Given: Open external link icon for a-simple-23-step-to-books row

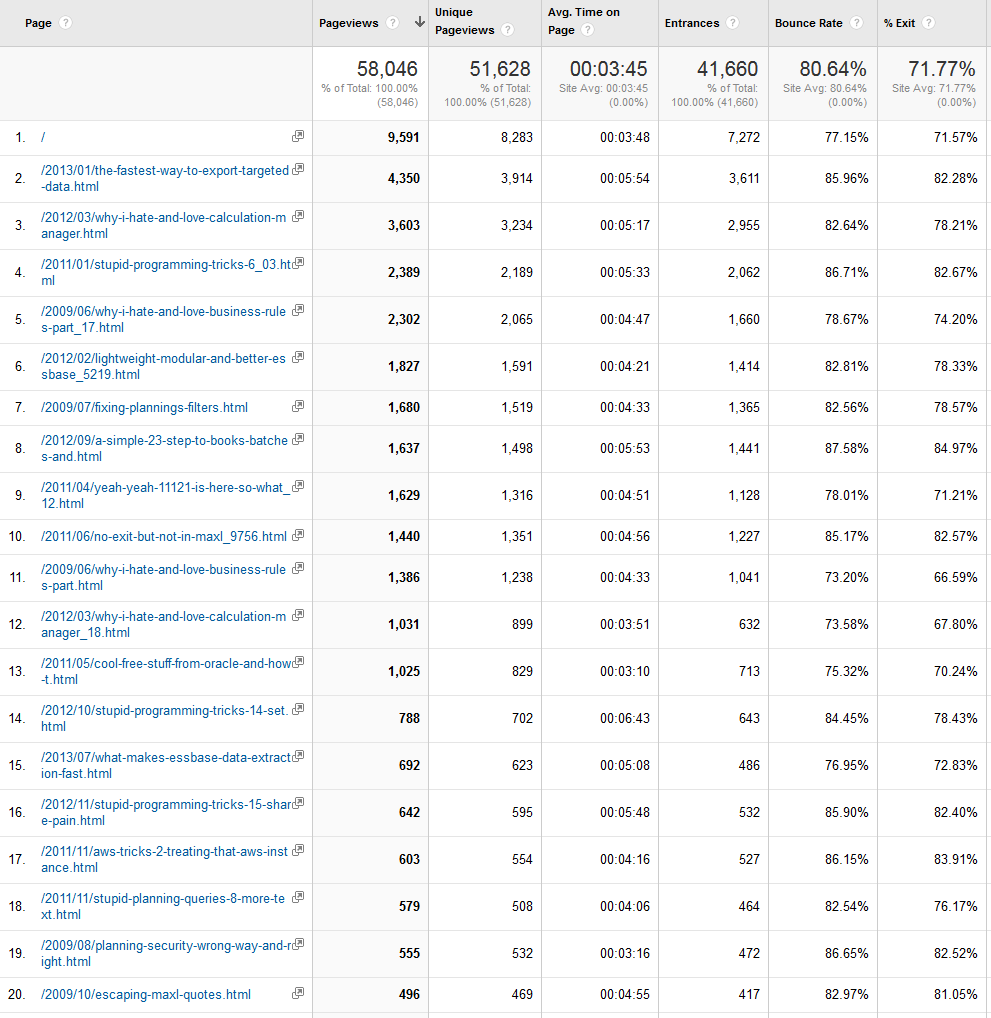Looking at the screenshot, I should (298, 439).
